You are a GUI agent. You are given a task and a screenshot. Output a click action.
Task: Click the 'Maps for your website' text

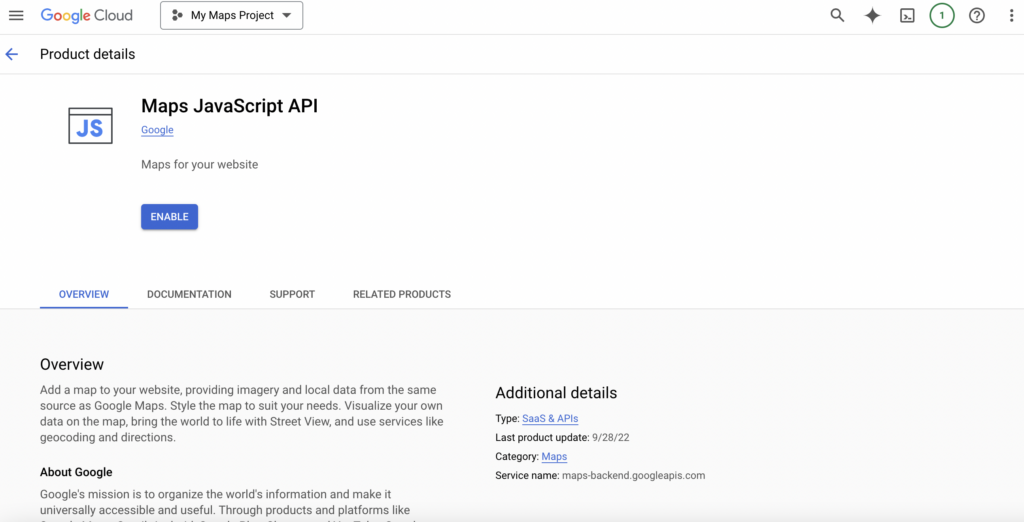tap(199, 165)
